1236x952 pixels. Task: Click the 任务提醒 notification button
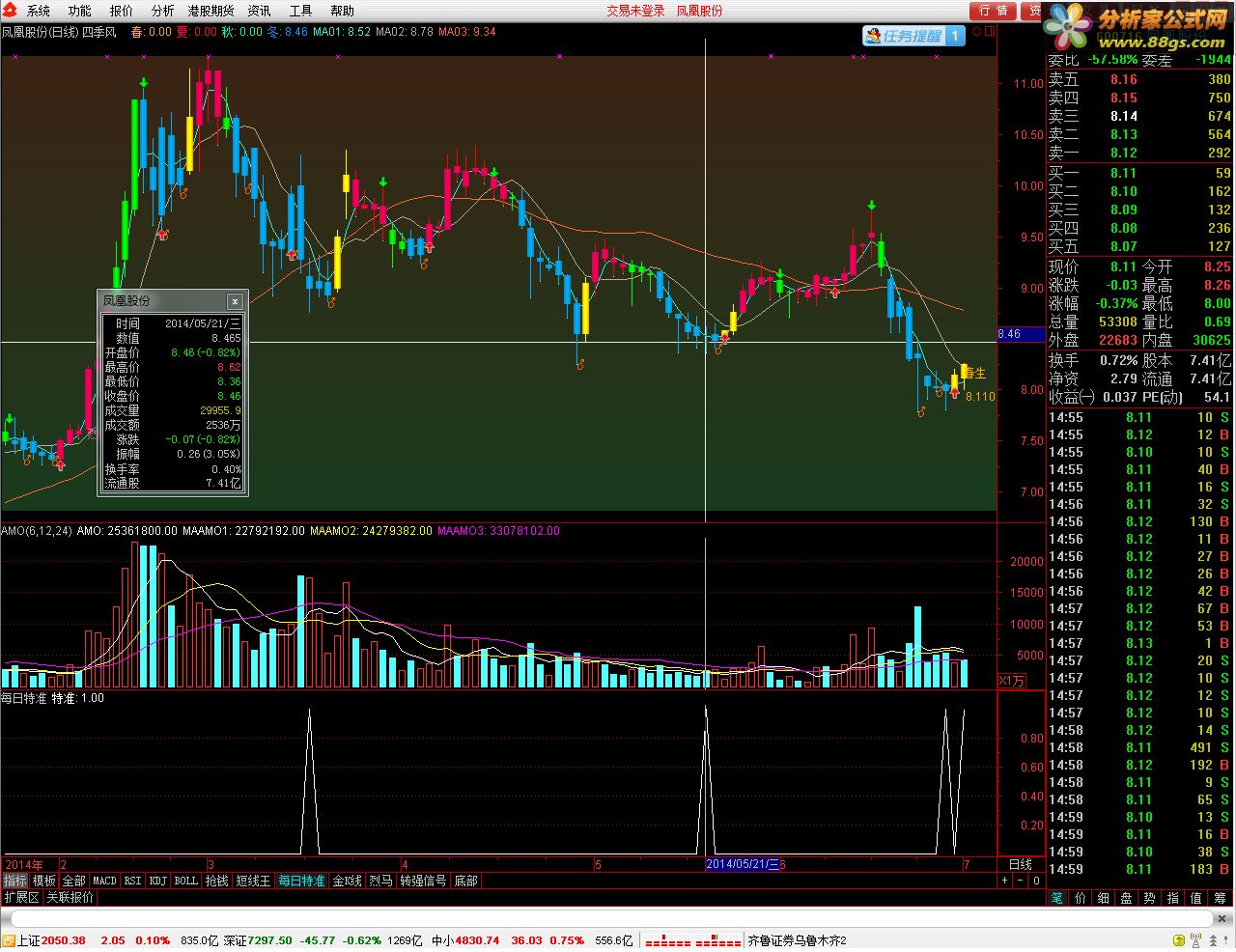[x=913, y=36]
